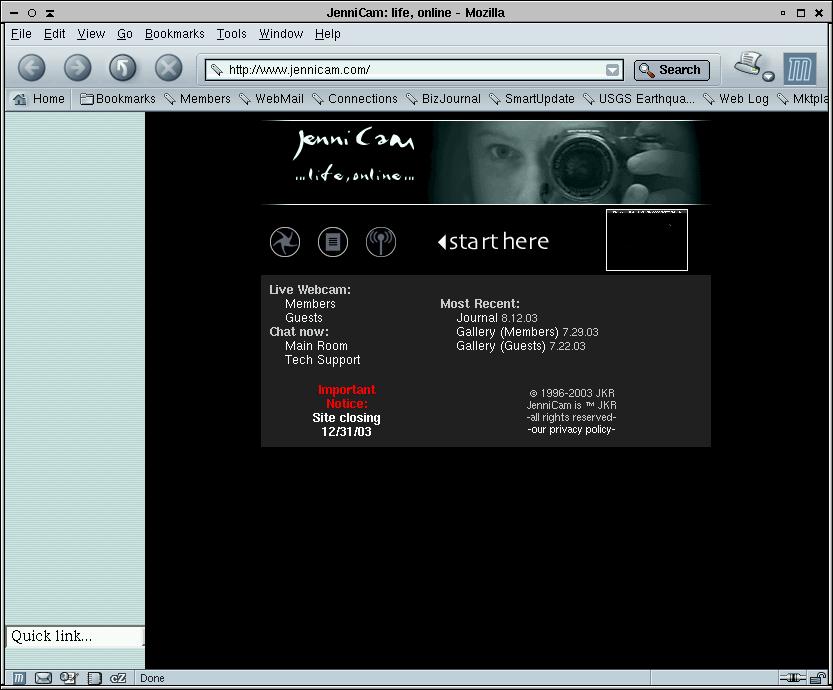Screen dimensions: 833x690
Task: Click the Mozilla throbber logo
Action: tap(800, 69)
